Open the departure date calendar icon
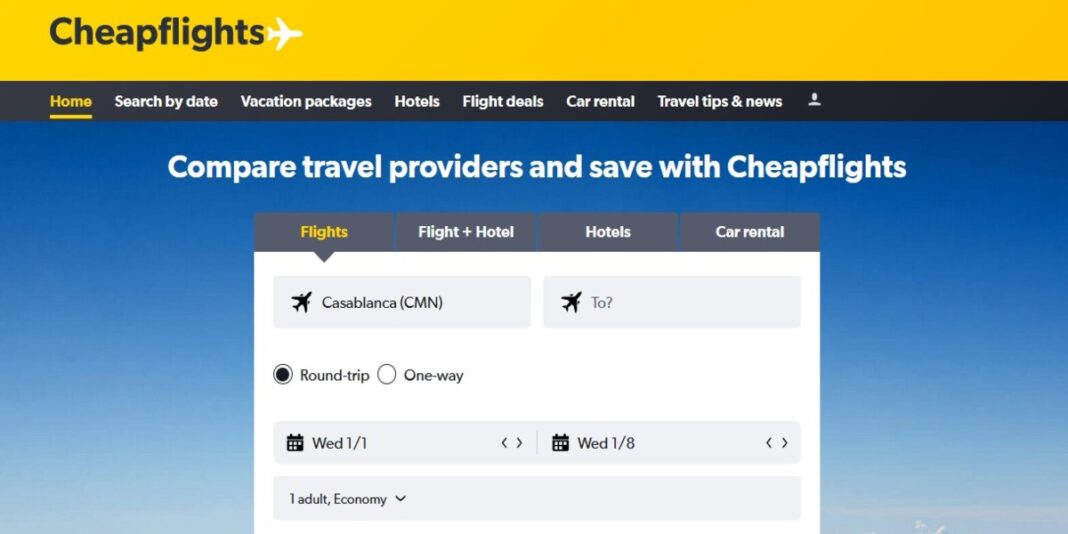The height and width of the screenshot is (534, 1068). tap(295, 443)
